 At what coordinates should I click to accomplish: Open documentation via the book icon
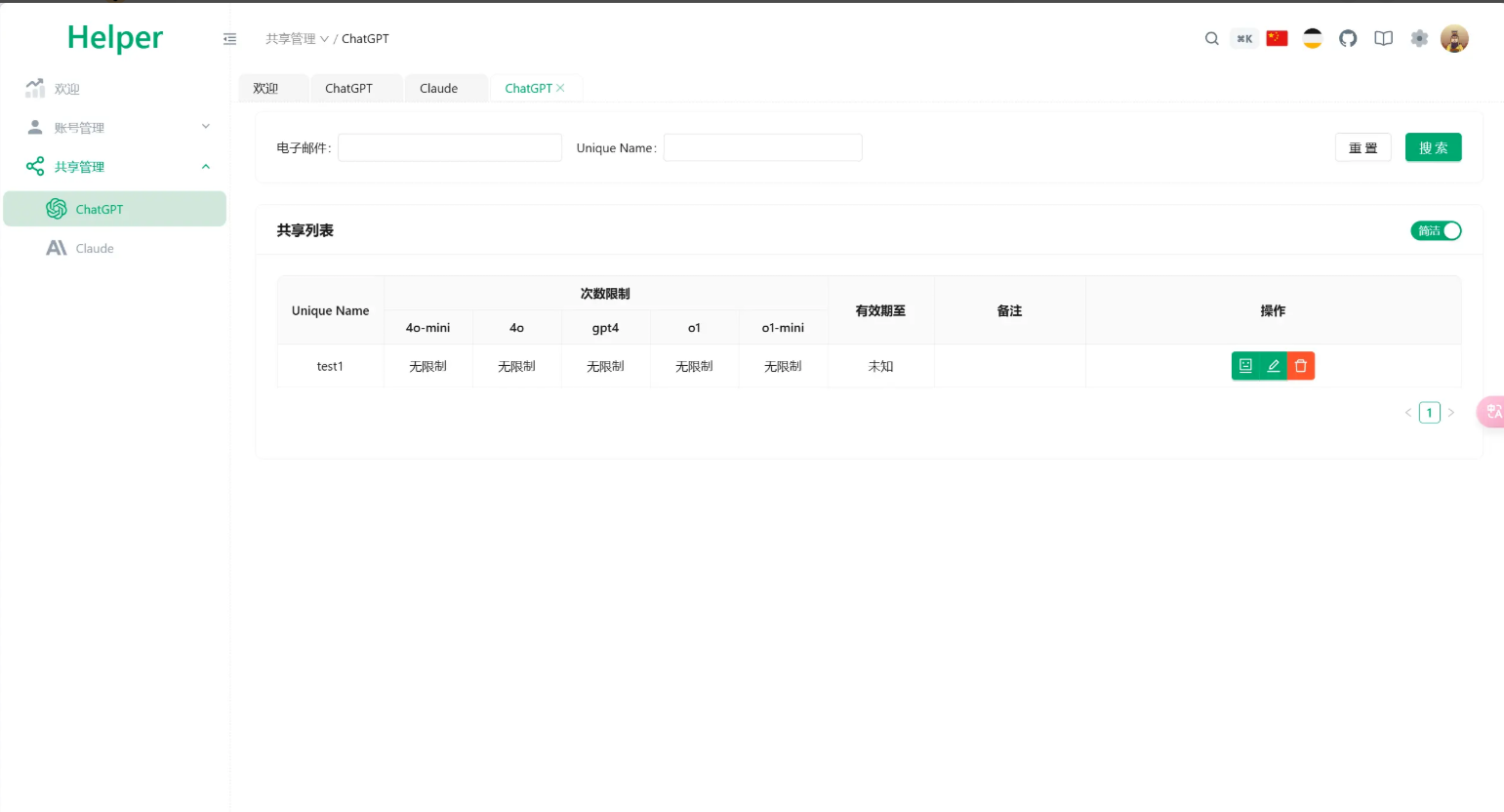point(1383,38)
